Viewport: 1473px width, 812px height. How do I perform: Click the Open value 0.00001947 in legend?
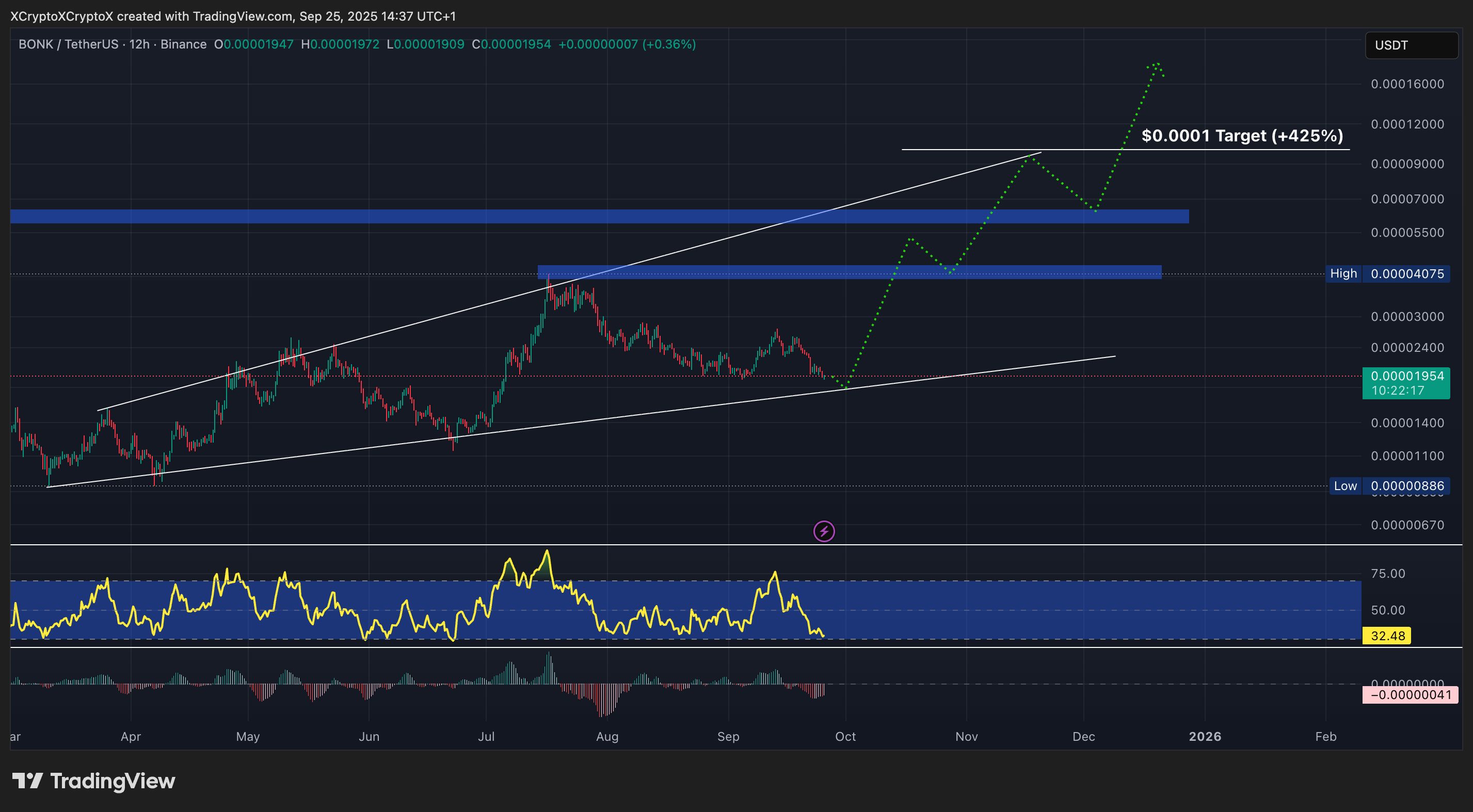(255, 44)
